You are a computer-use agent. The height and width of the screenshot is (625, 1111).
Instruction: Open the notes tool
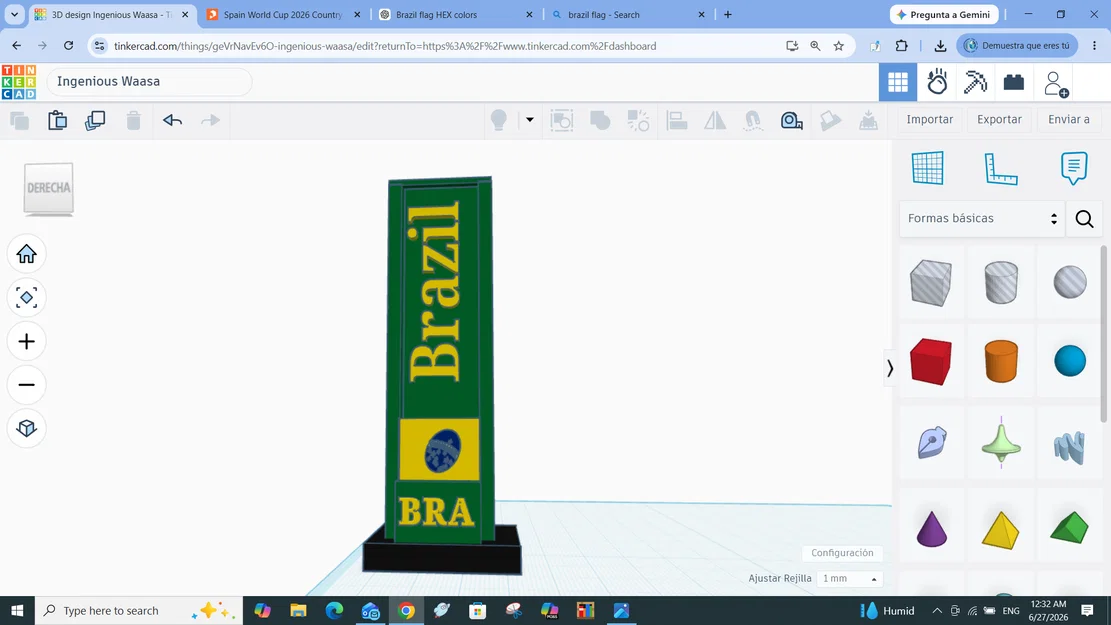click(1074, 168)
